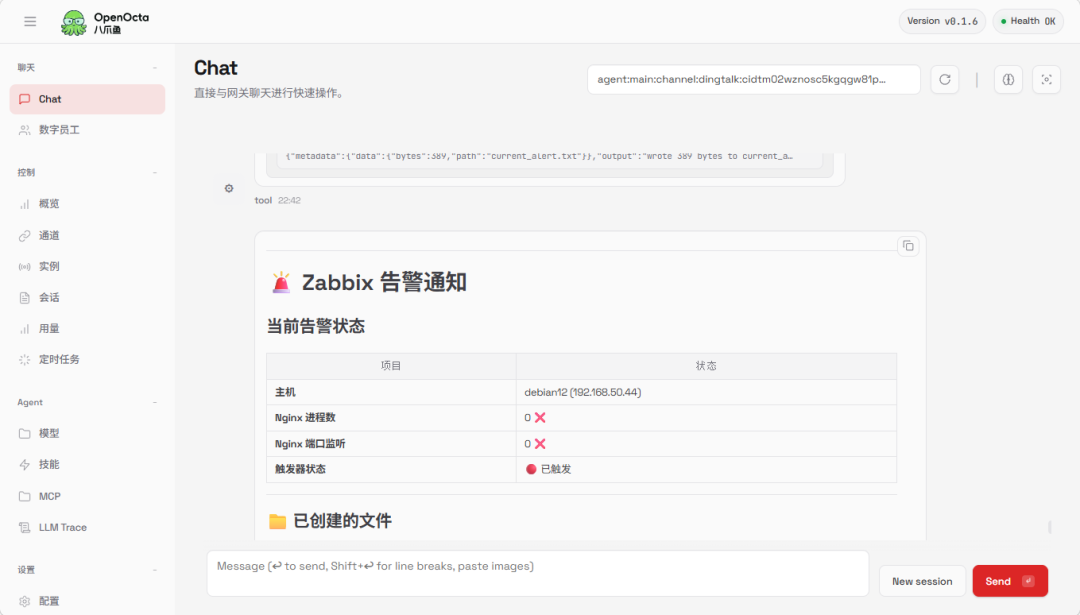Open 数字员工 in sidebar

87,130
